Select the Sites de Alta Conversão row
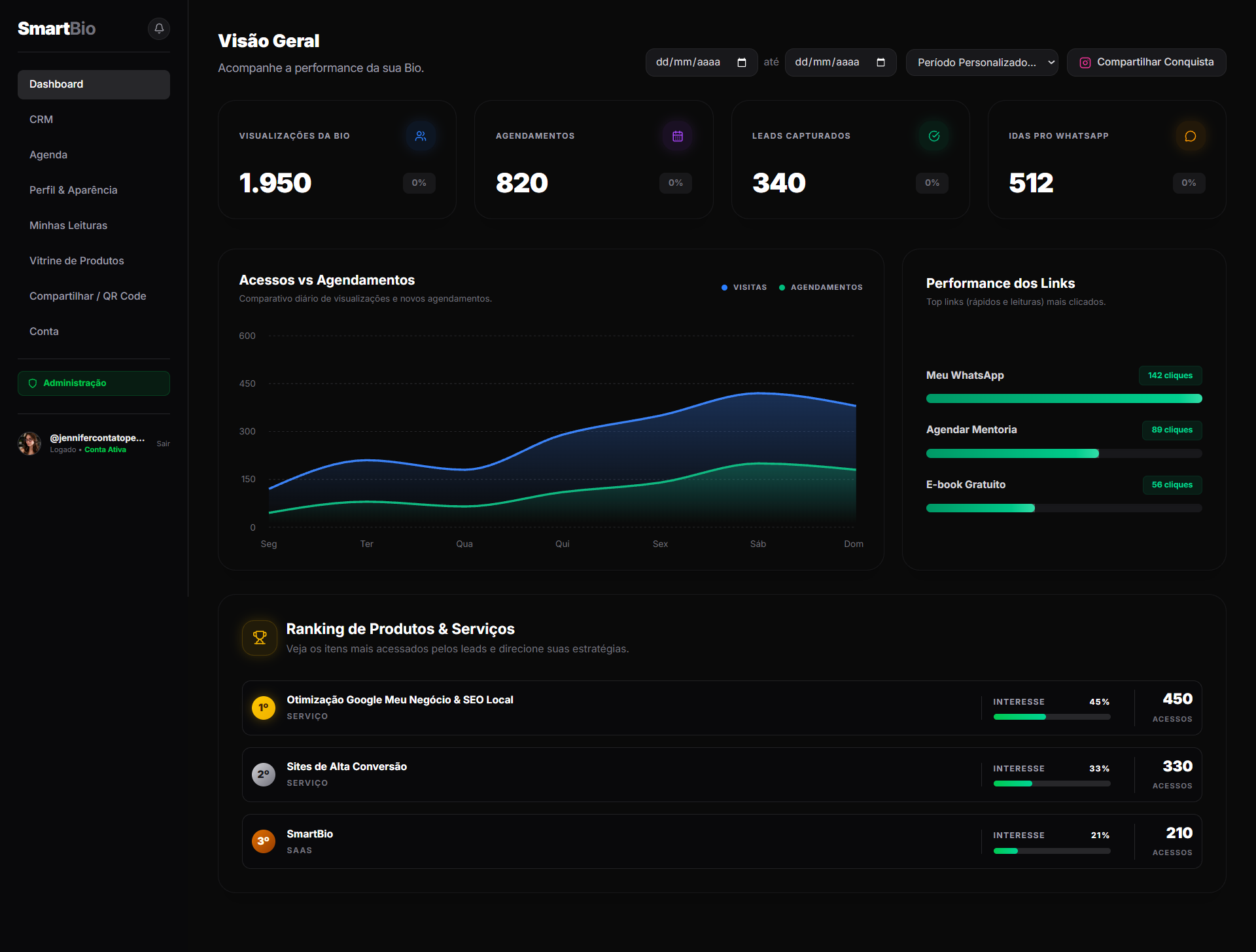This screenshot has width=1256, height=952. (722, 775)
